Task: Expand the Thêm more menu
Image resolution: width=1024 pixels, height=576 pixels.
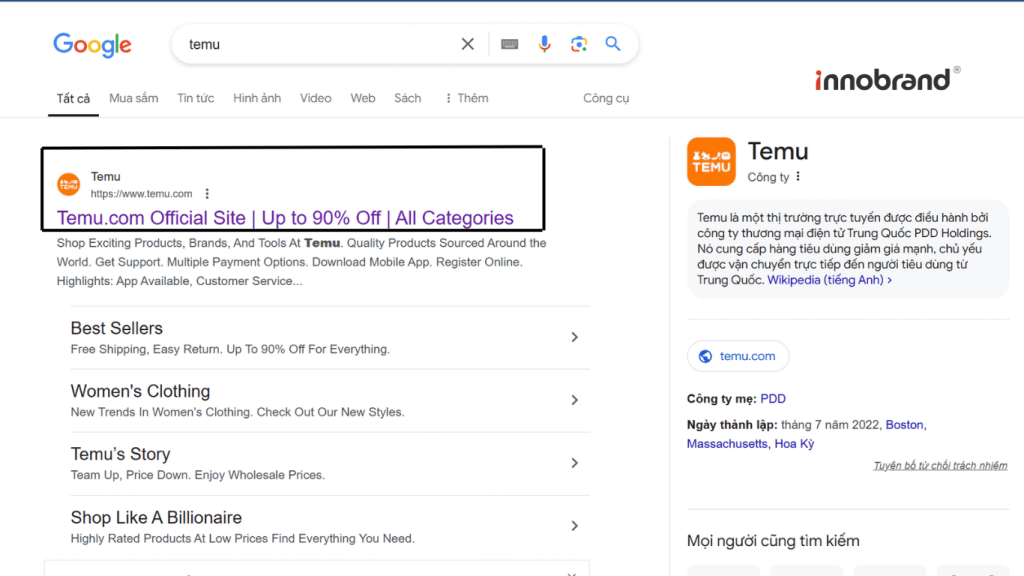Action: click(x=467, y=98)
